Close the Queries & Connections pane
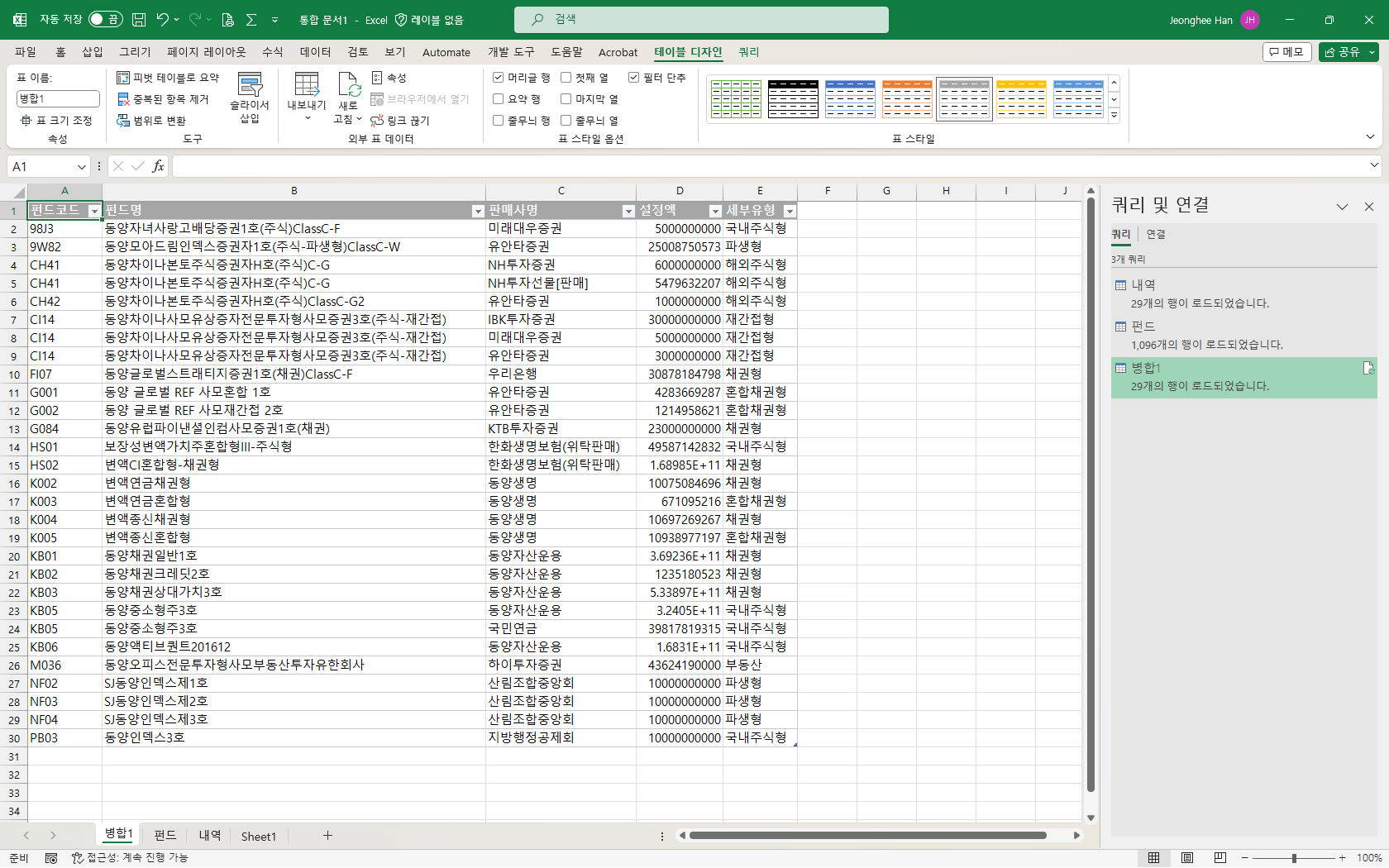 tap(1368, 207)
